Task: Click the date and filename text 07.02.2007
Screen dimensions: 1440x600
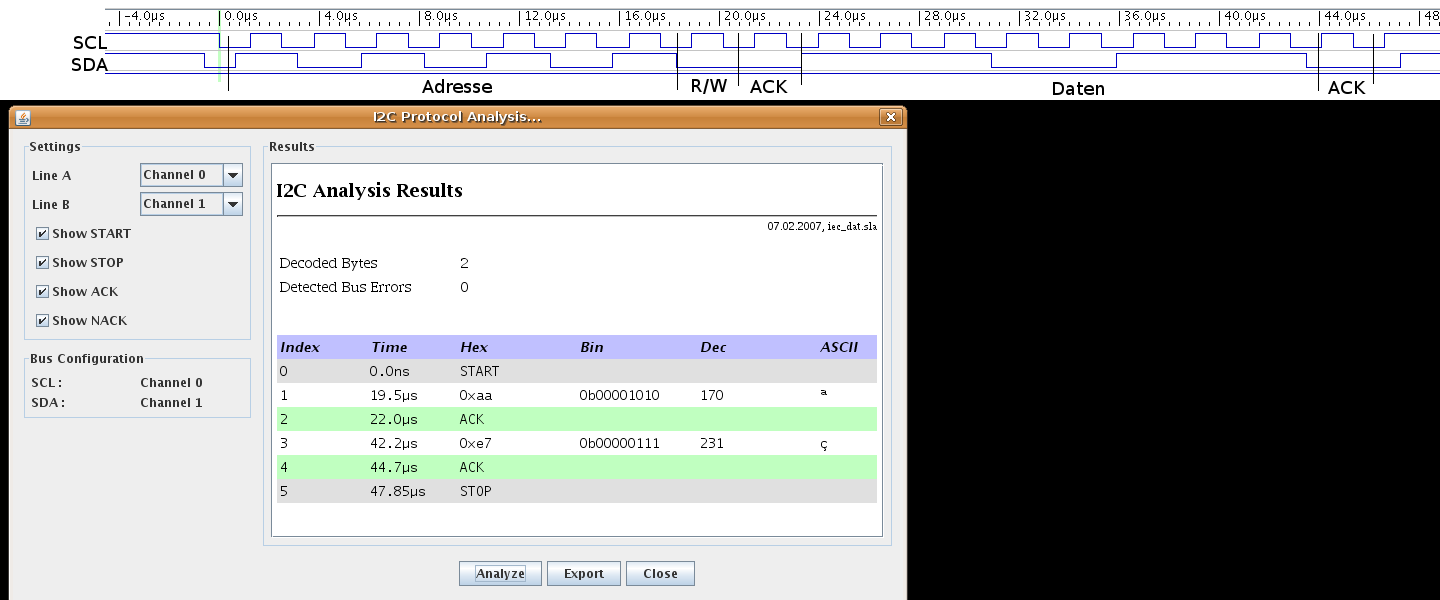Action: [x=822, y=227]
